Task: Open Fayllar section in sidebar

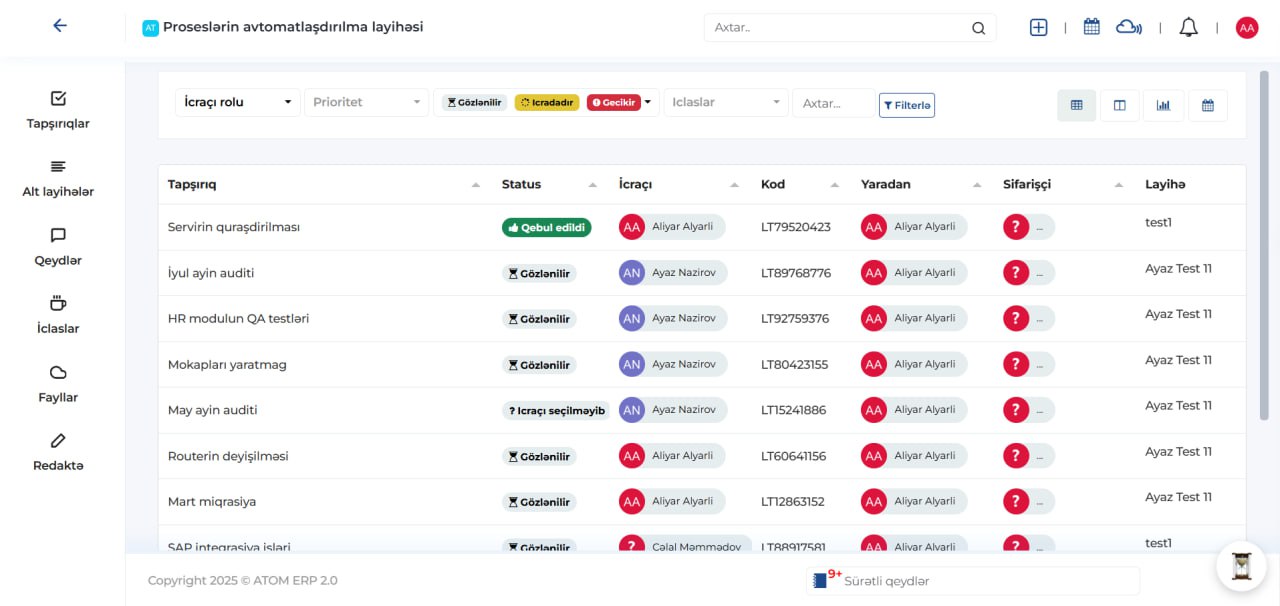Action: pos(58,384)
